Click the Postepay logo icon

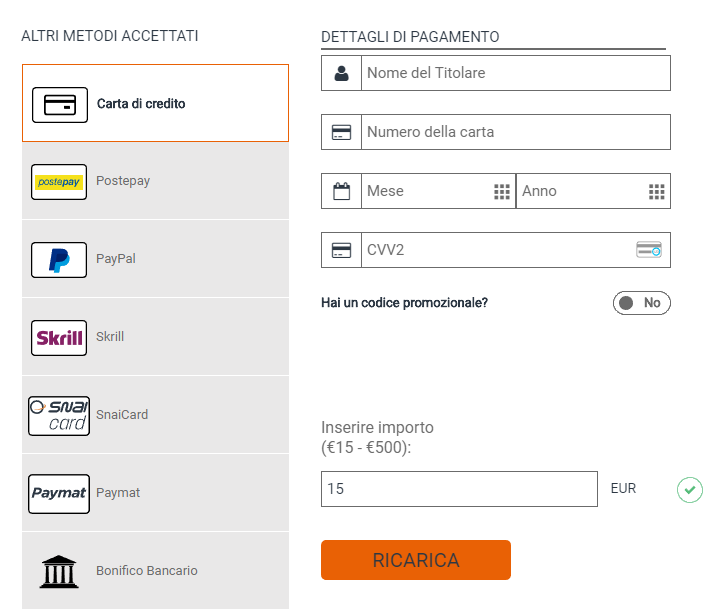59,182
